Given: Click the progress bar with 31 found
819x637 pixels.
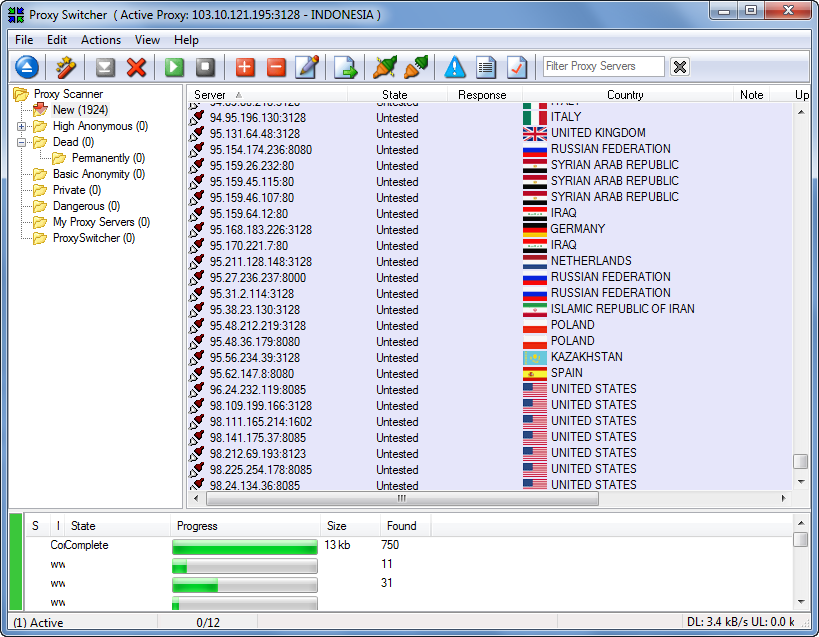Looking at the screenshot, I should 245,585.
